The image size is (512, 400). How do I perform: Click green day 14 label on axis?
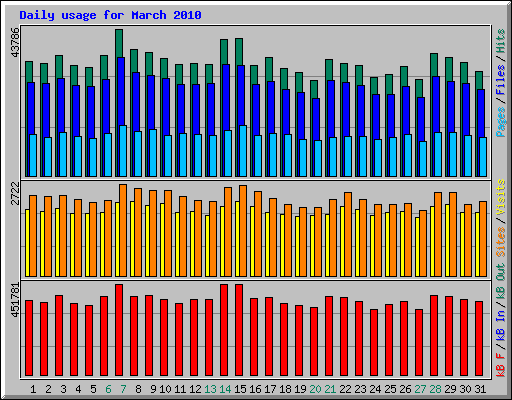click(x=225, y=389)
